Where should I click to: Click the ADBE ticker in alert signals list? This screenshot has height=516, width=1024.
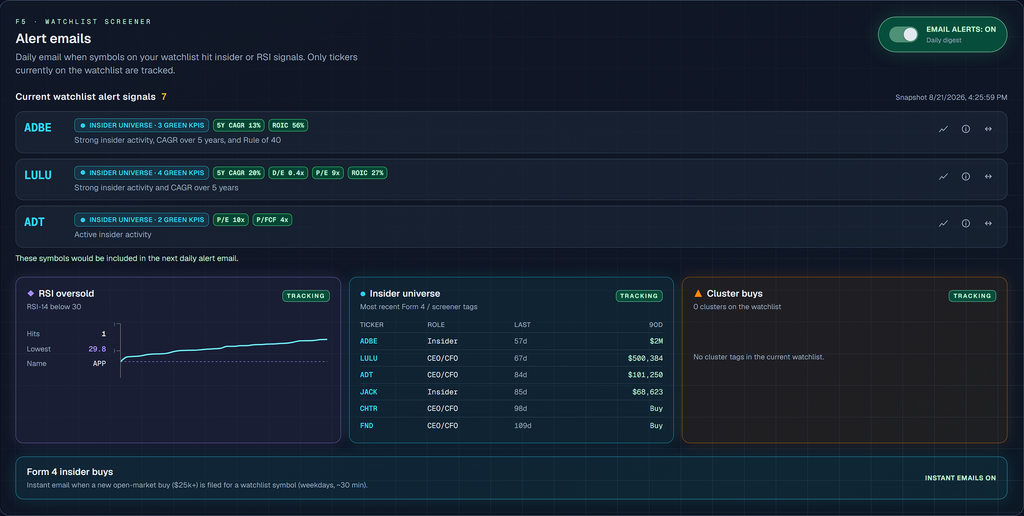[38, 128]
